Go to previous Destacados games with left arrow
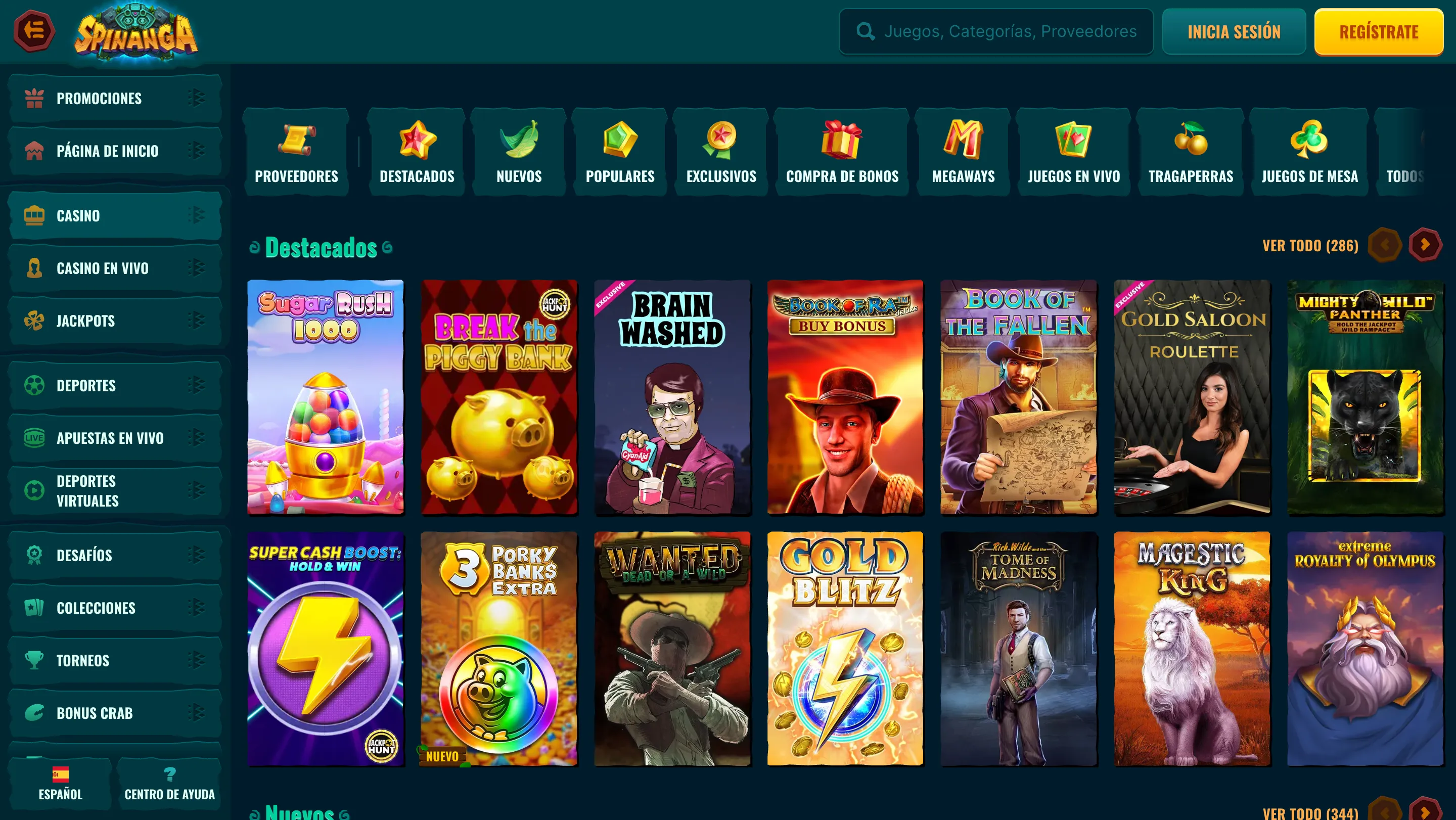 click(1385, 245)
